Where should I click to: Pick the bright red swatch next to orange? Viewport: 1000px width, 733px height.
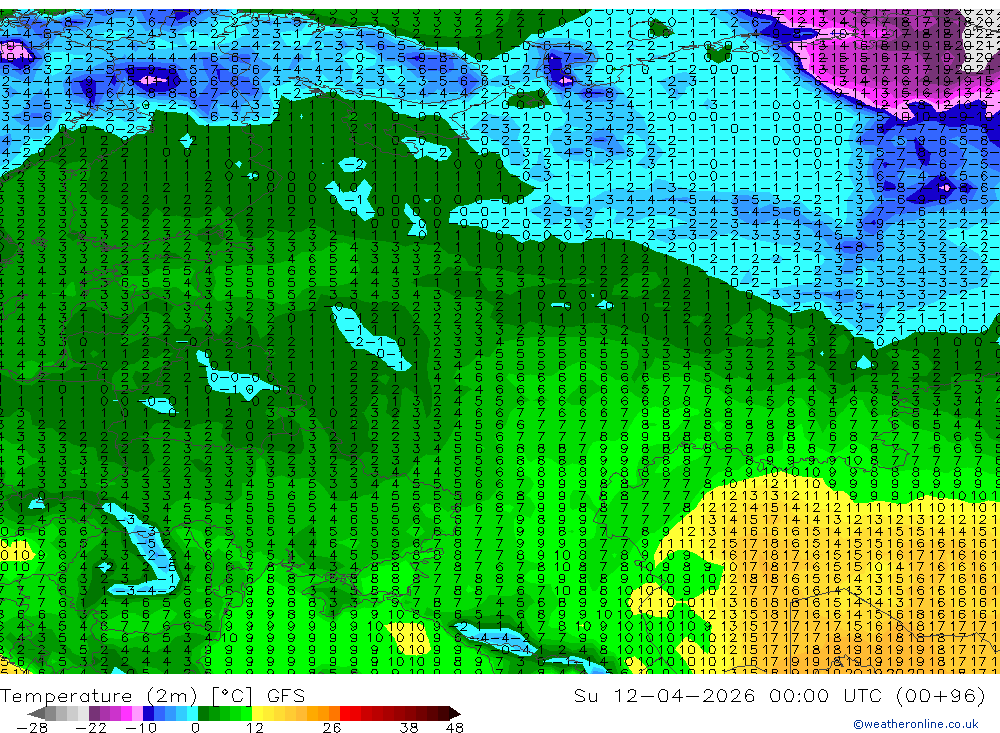click(345, 714)
